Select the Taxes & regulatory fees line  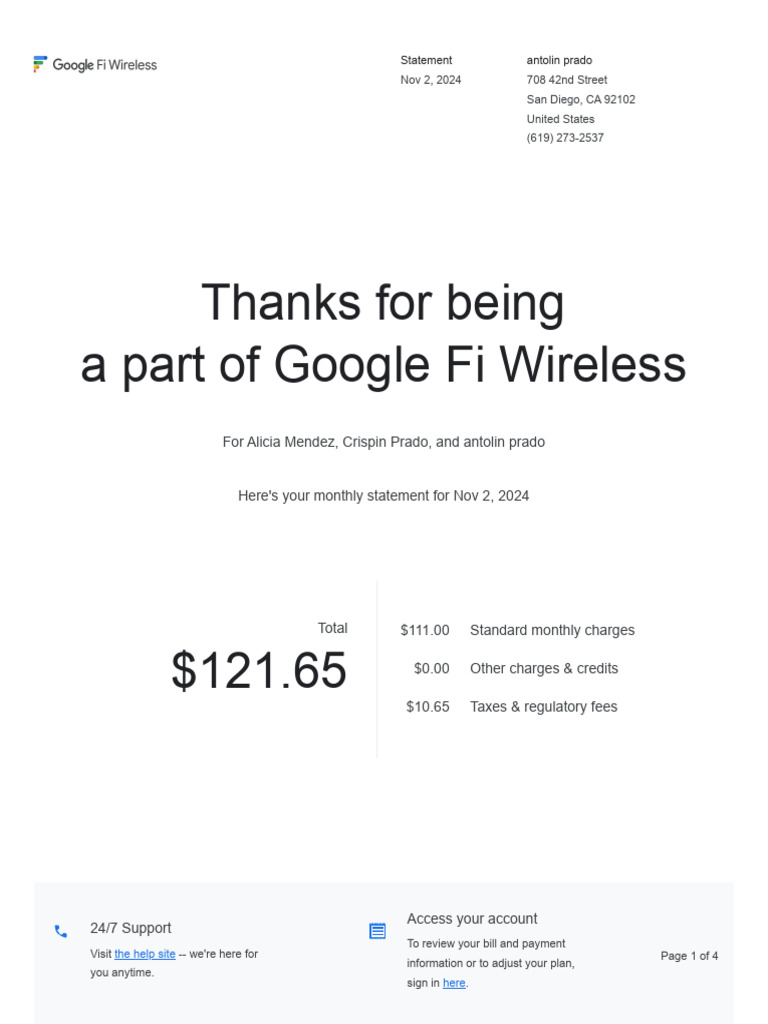click(x=543, y=706)
